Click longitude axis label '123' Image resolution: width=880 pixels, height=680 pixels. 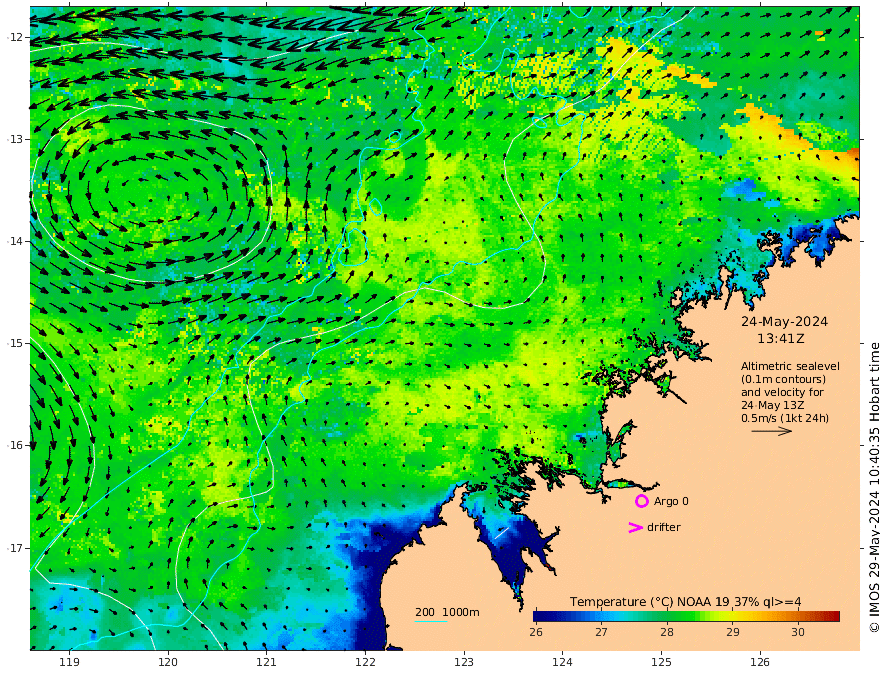click(x=464, y=662)
